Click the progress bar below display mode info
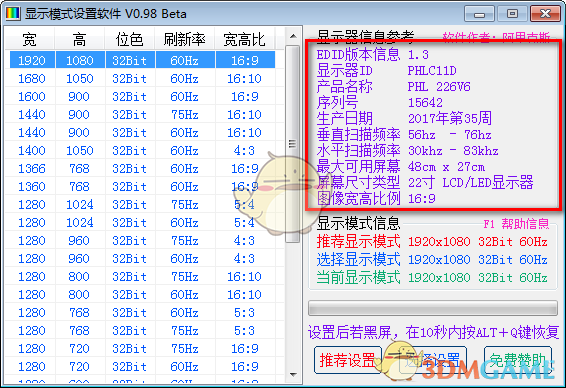This screenshot has width=566, height=388. [432, 308]
